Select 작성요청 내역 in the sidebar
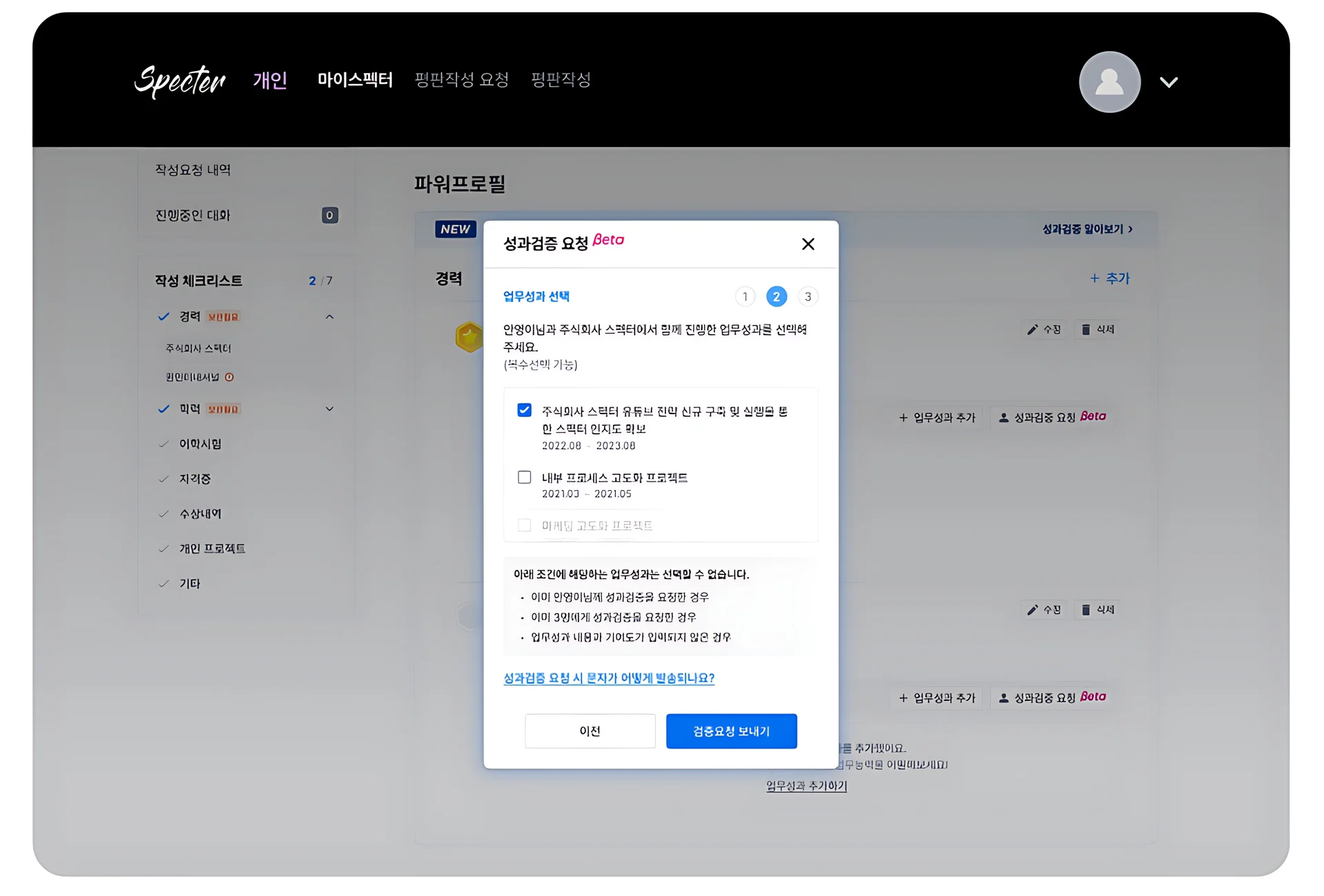Viewport: 1324px width, 896px height. pyautogui.click(x=193, y=170)
